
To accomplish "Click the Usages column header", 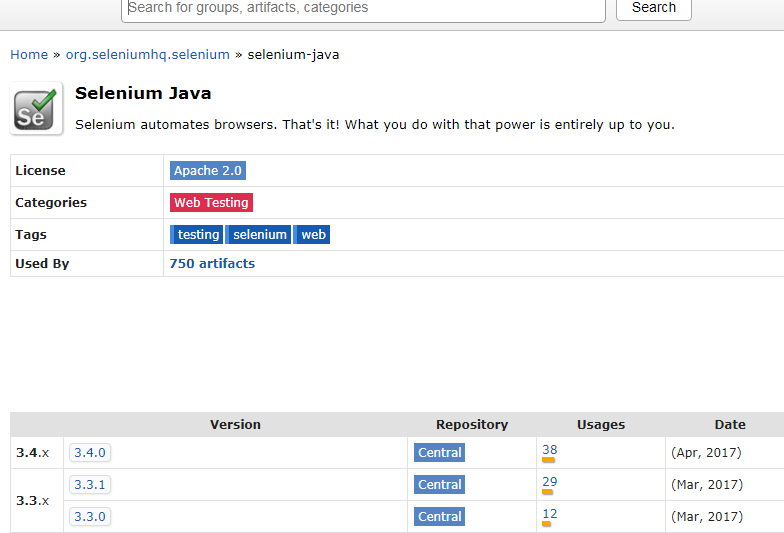I will [600, 424].
